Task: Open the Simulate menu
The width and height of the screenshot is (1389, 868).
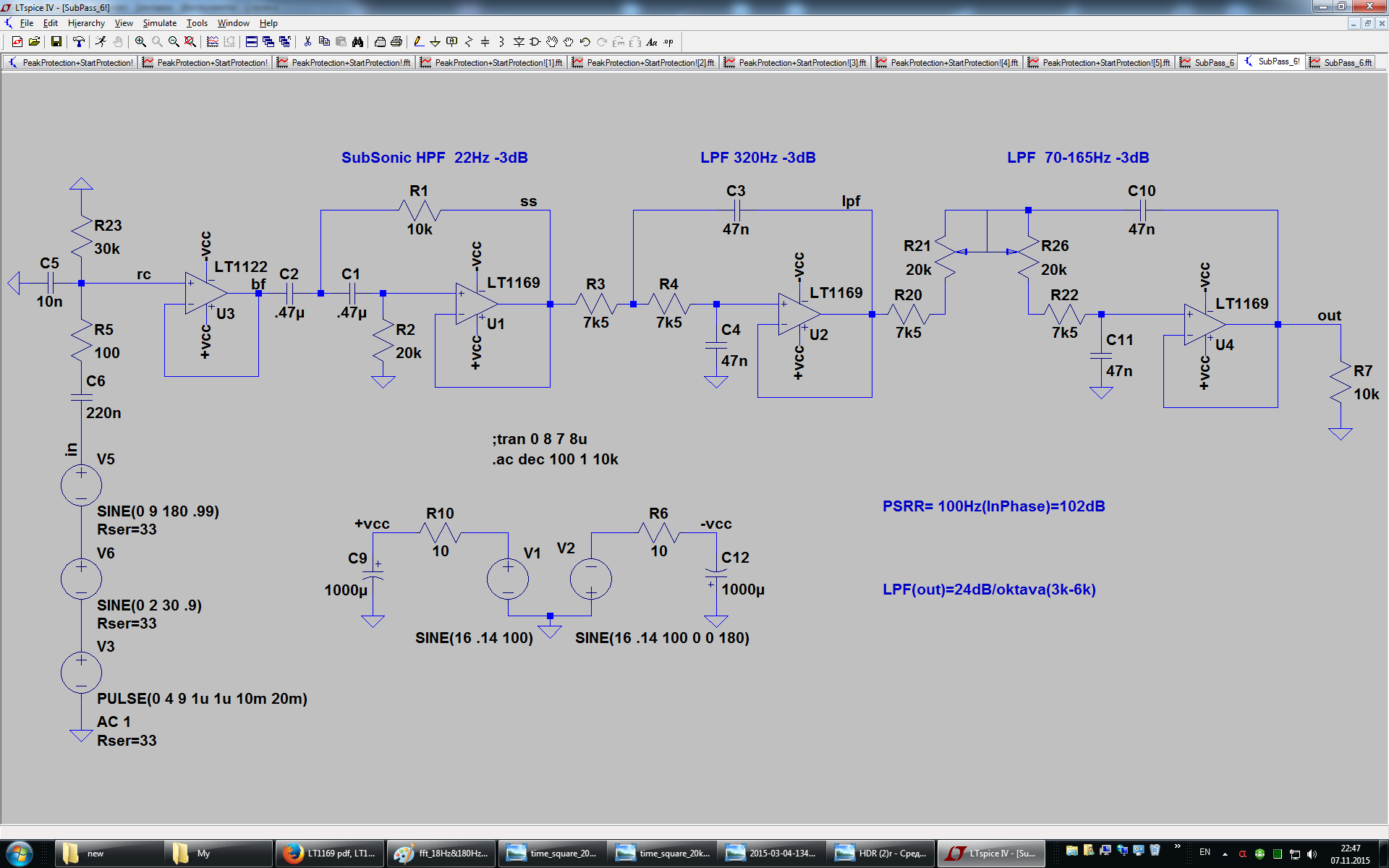Action: [159, 23]
